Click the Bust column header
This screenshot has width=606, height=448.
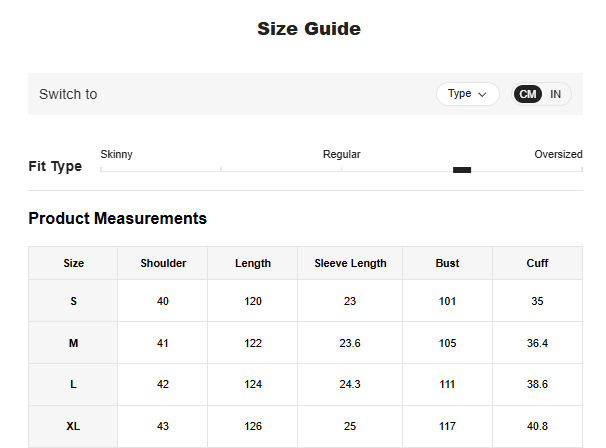(x=447, y=263)
